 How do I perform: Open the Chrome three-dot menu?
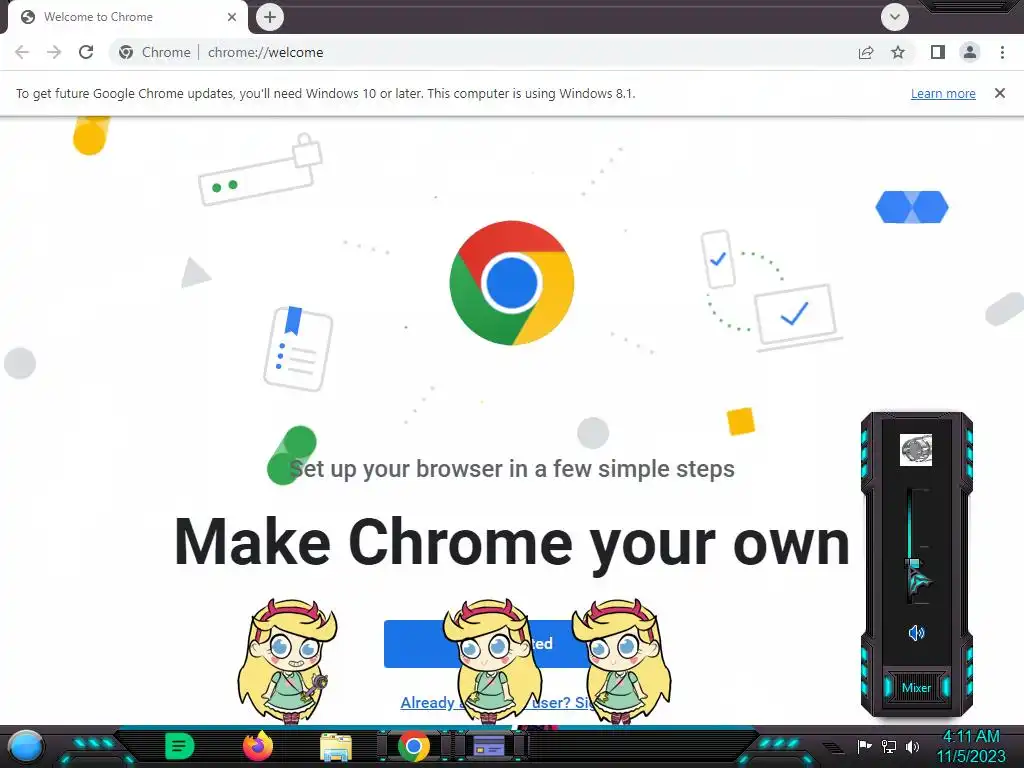click(1002, 52)
